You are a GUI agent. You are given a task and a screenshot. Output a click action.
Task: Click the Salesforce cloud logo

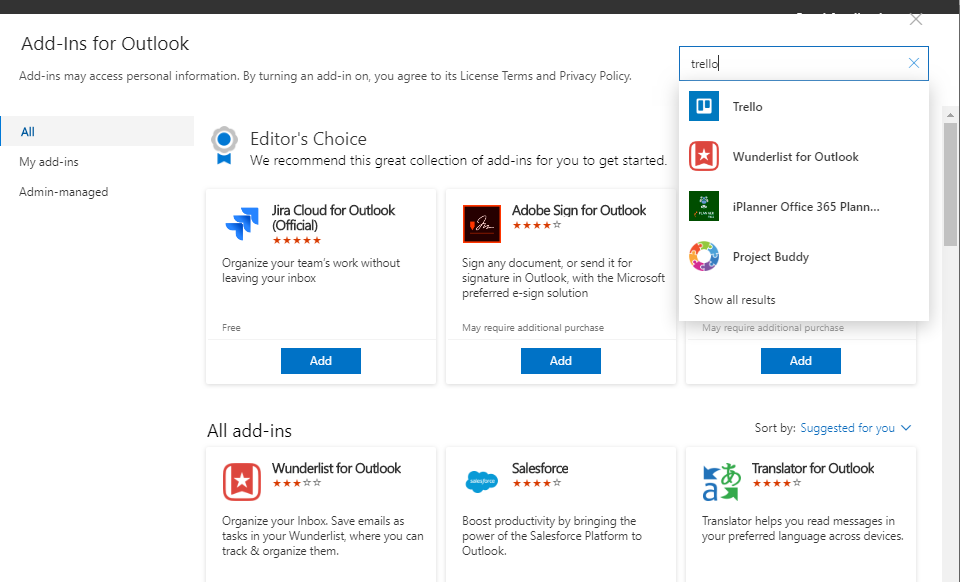tap(482, 482)
